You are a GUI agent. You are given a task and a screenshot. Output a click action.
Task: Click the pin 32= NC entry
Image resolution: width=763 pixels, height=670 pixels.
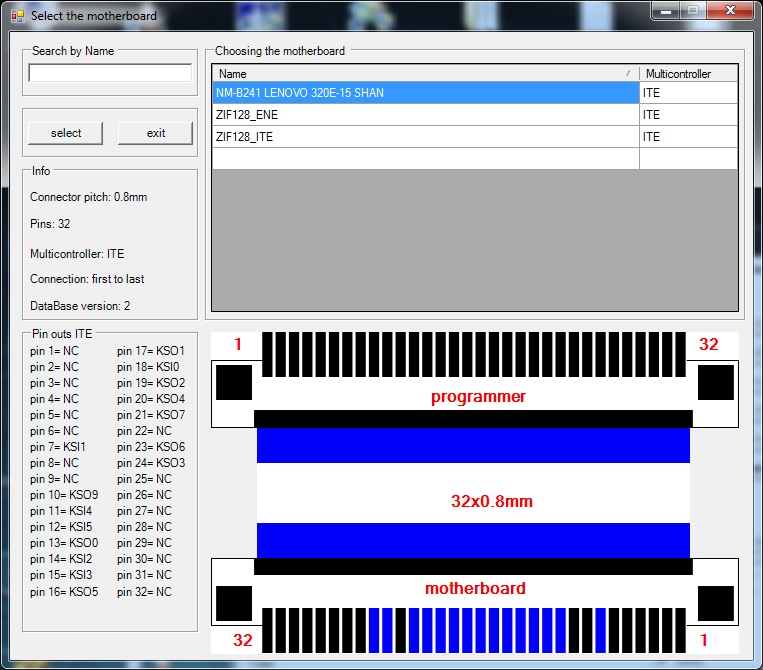point(144,592)
